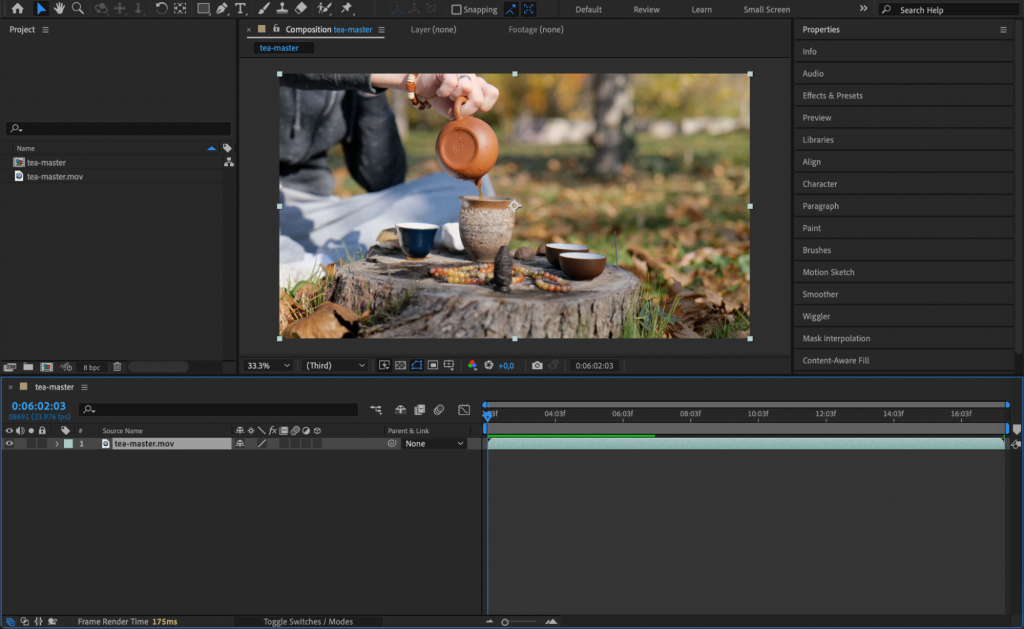1024x629 pixels.
Task: Select the Type tool
Action: [x=239, y=9]
